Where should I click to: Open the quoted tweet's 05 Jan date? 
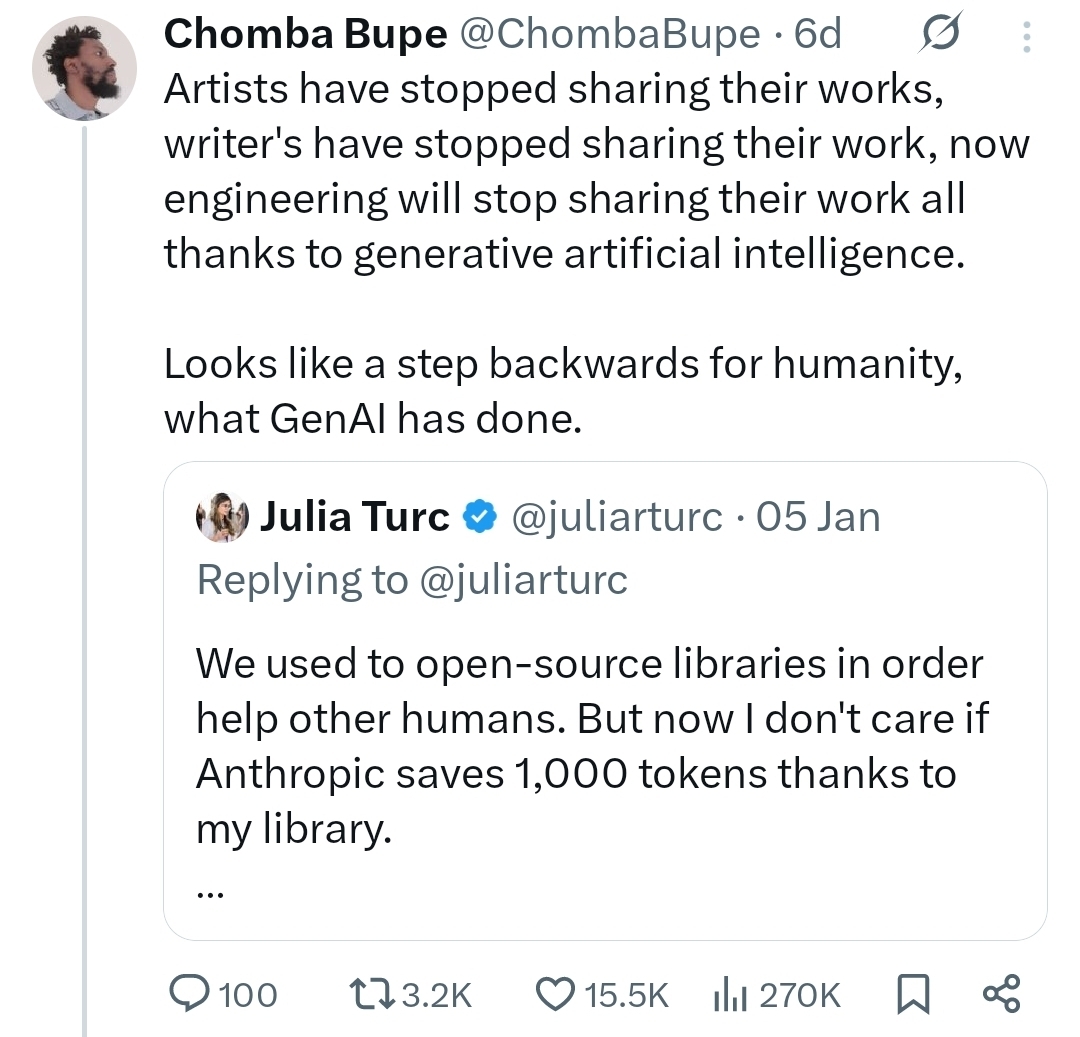[818, 518]
